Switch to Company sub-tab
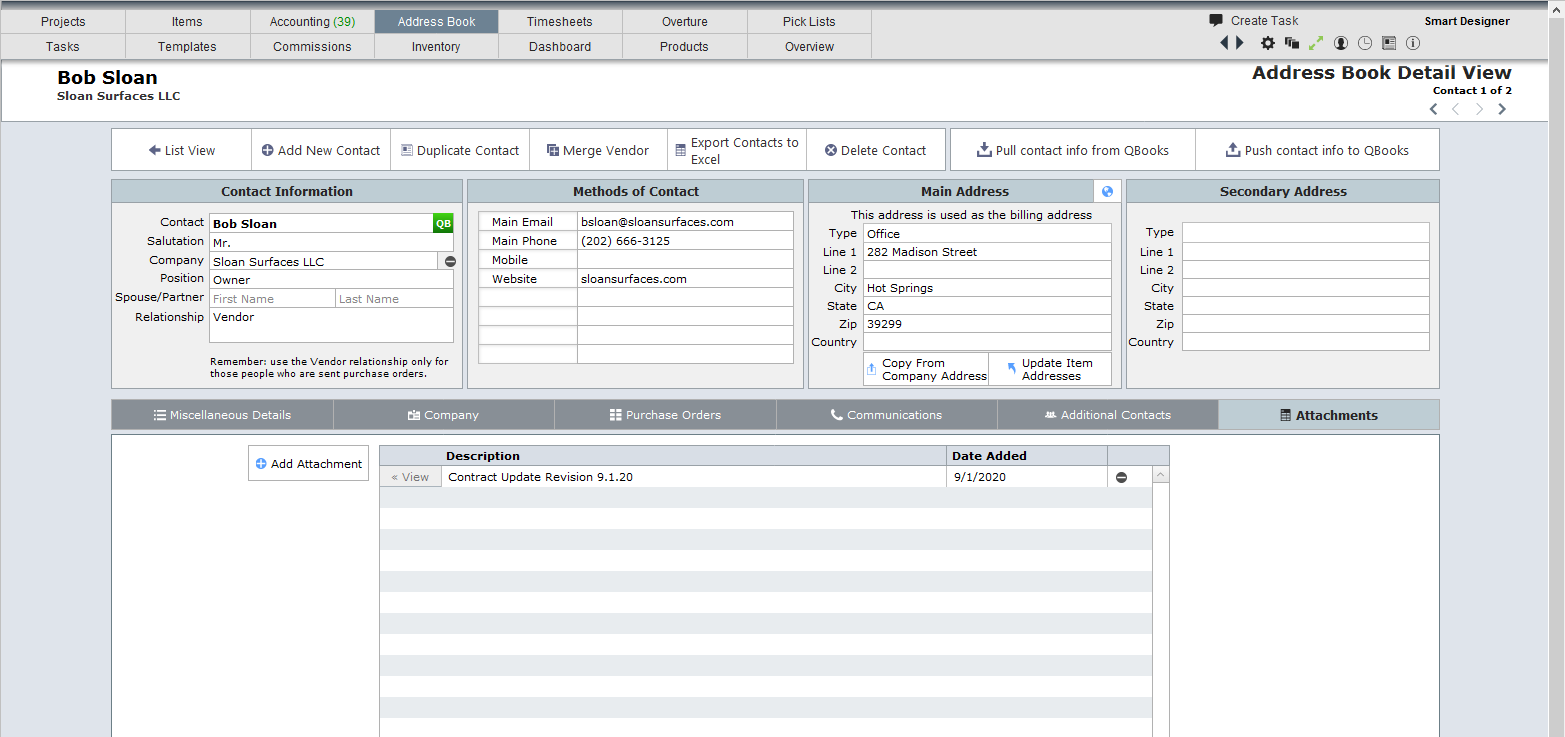 (444, 415)
